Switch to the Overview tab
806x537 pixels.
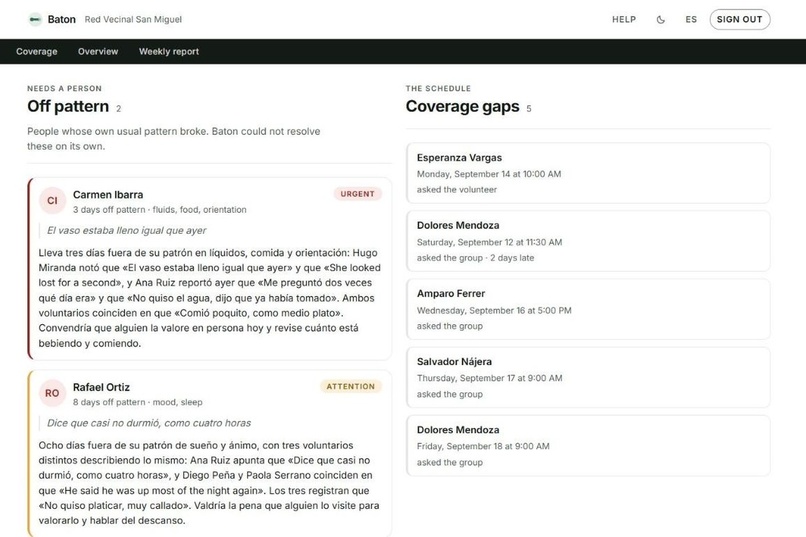pos(98,51)
